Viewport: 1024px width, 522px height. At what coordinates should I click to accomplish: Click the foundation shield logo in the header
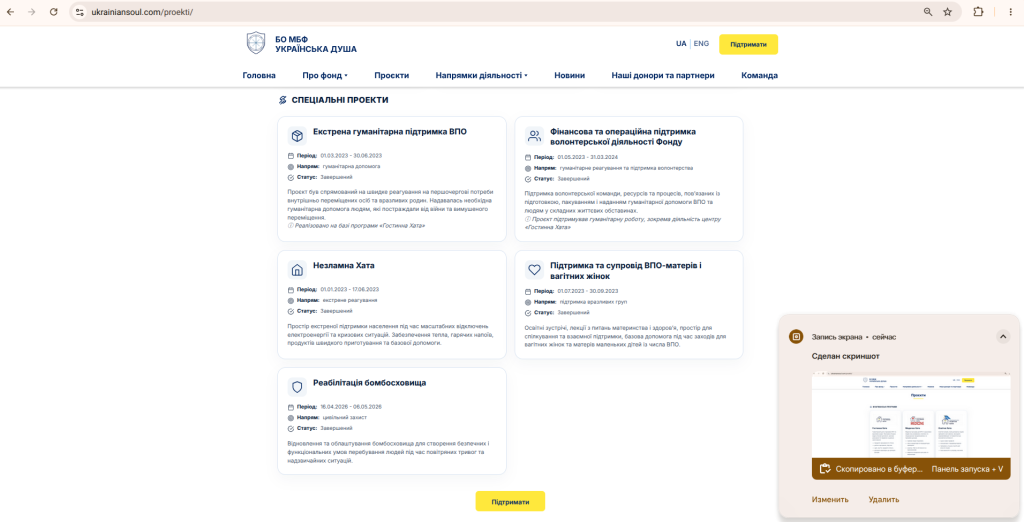pos(256,43)
